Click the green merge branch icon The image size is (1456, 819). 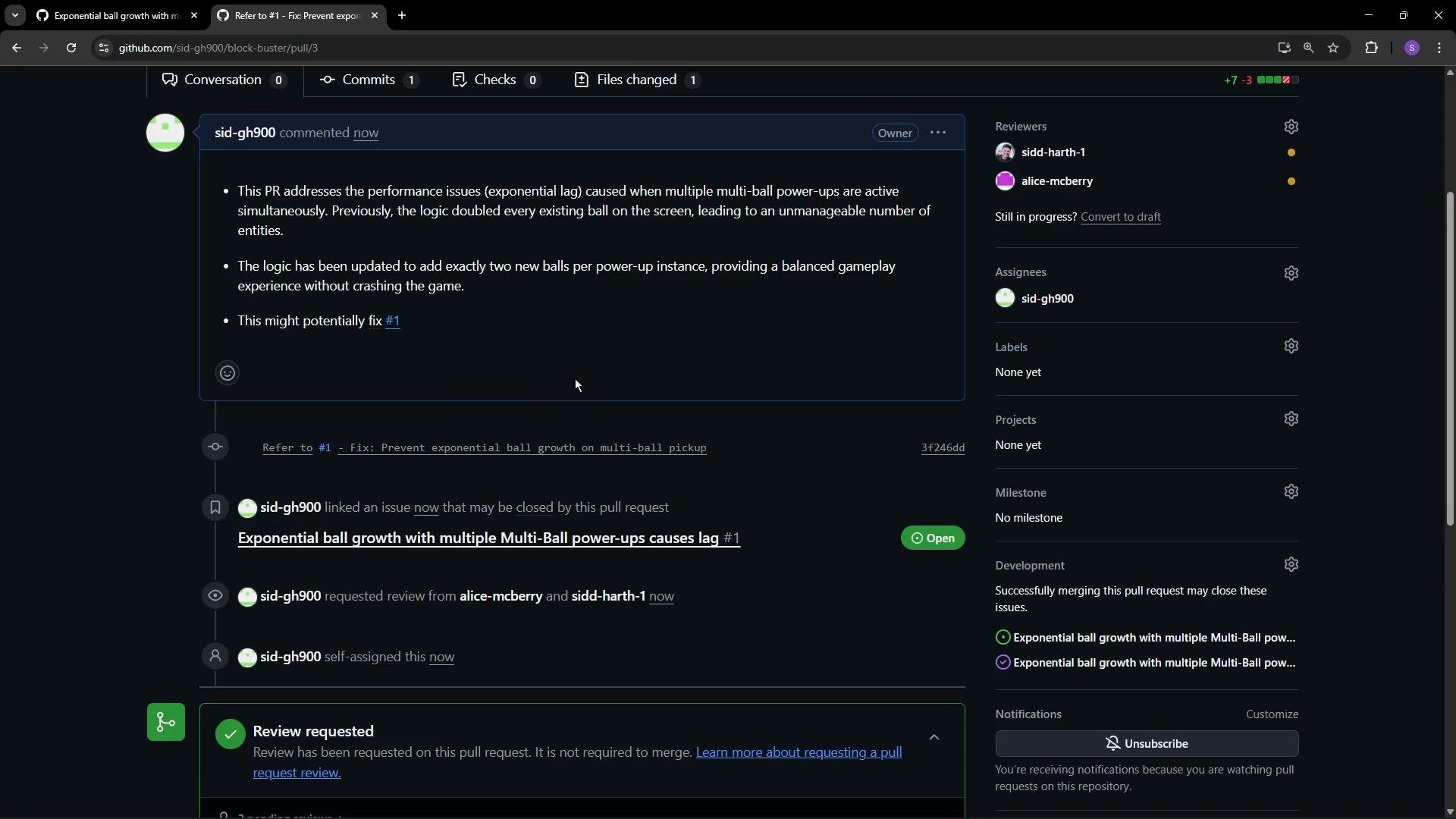click(x=166, y=722)
